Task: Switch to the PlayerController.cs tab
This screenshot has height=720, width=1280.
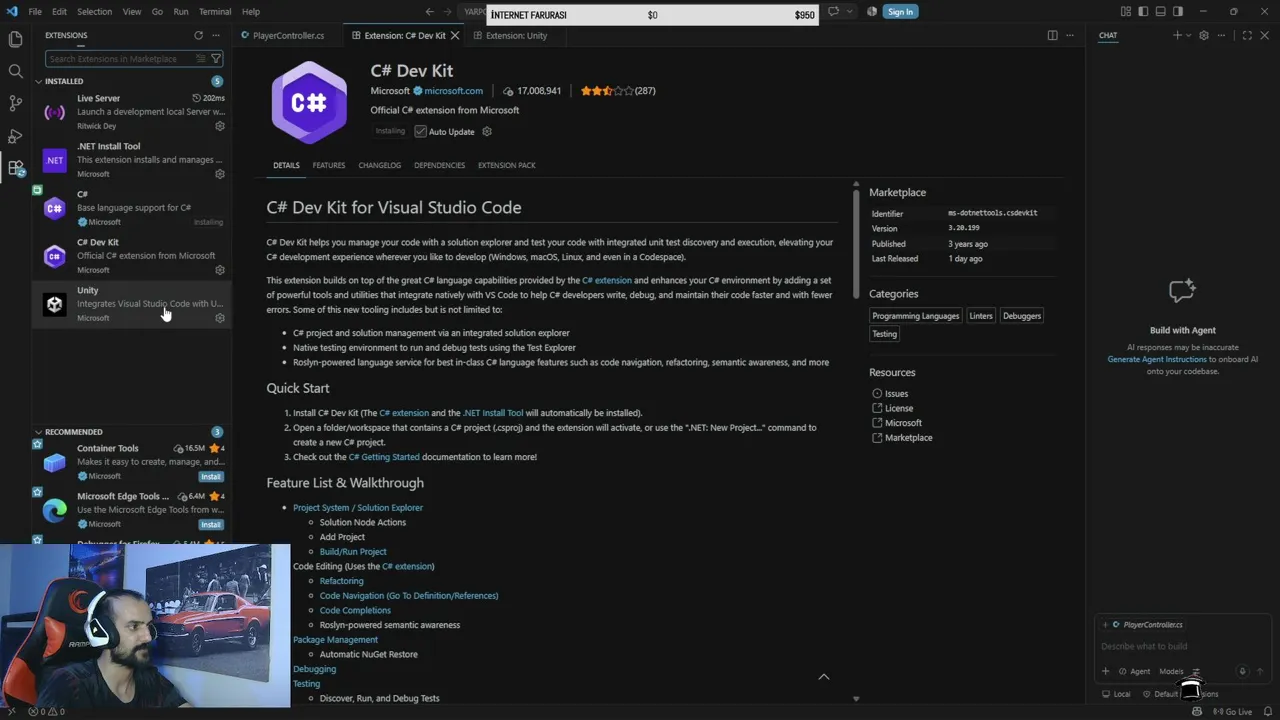Action: [288, 35]
